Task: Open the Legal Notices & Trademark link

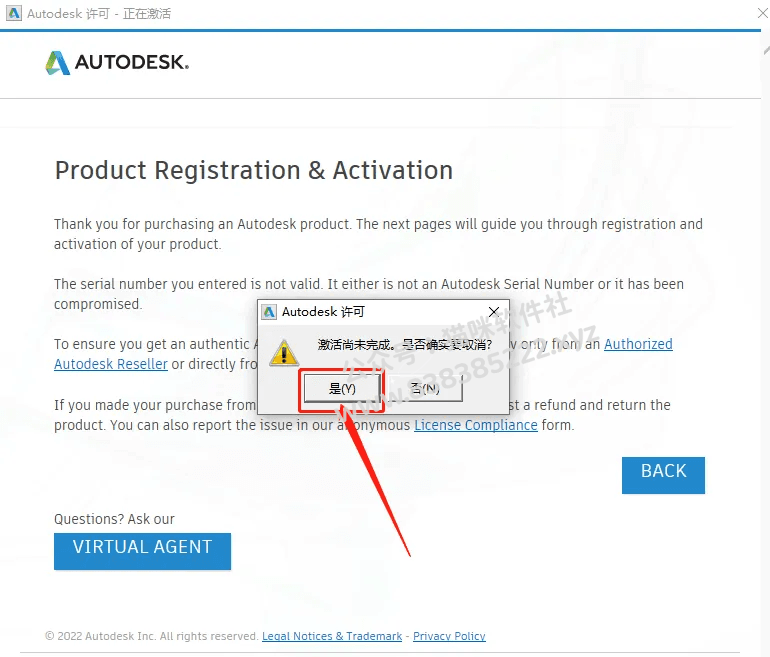Action: point(332,636)
